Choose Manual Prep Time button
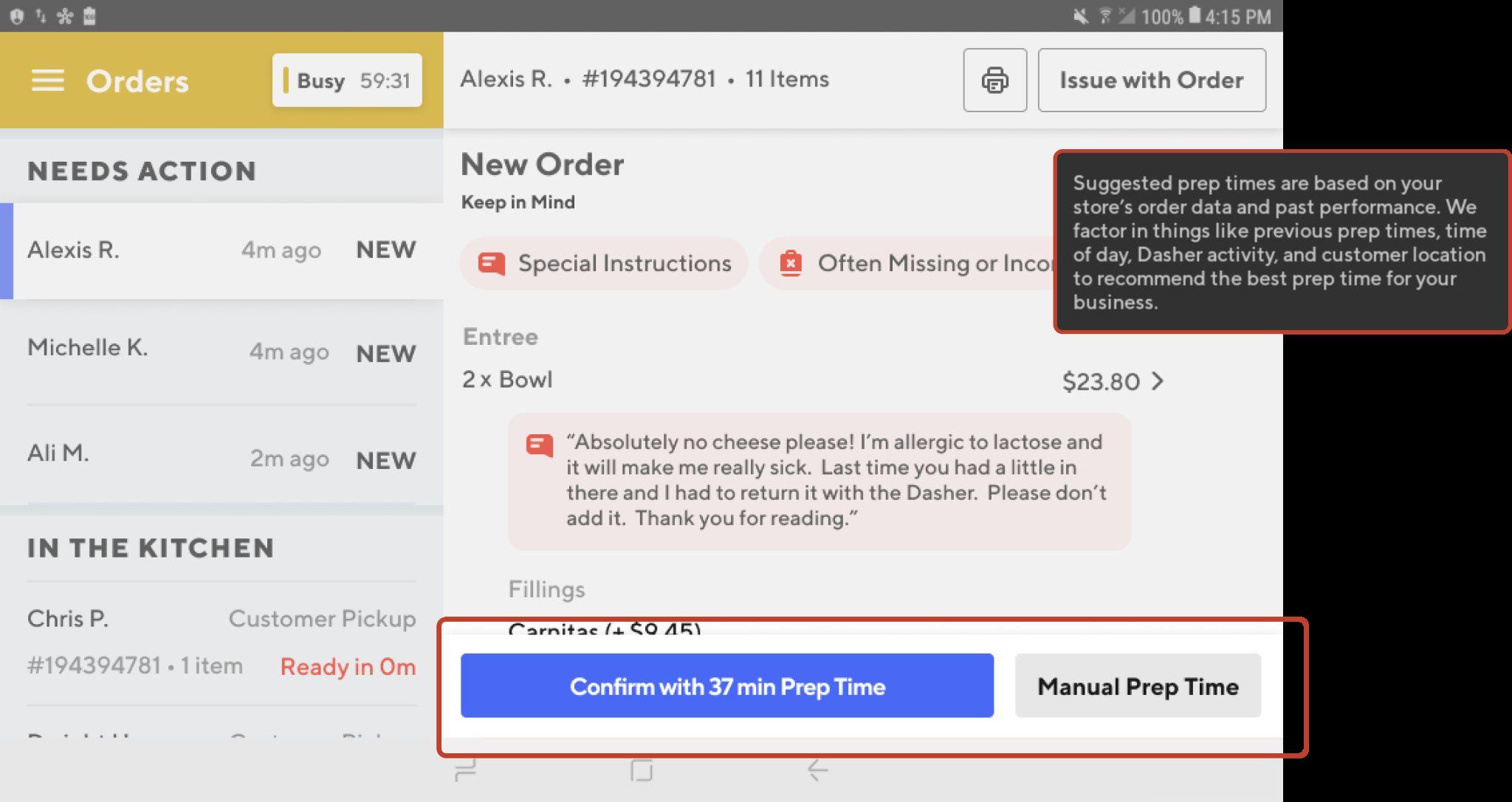Viewport: 1512px width, 802px height. pyautogui.click(x=1138, y=685)
